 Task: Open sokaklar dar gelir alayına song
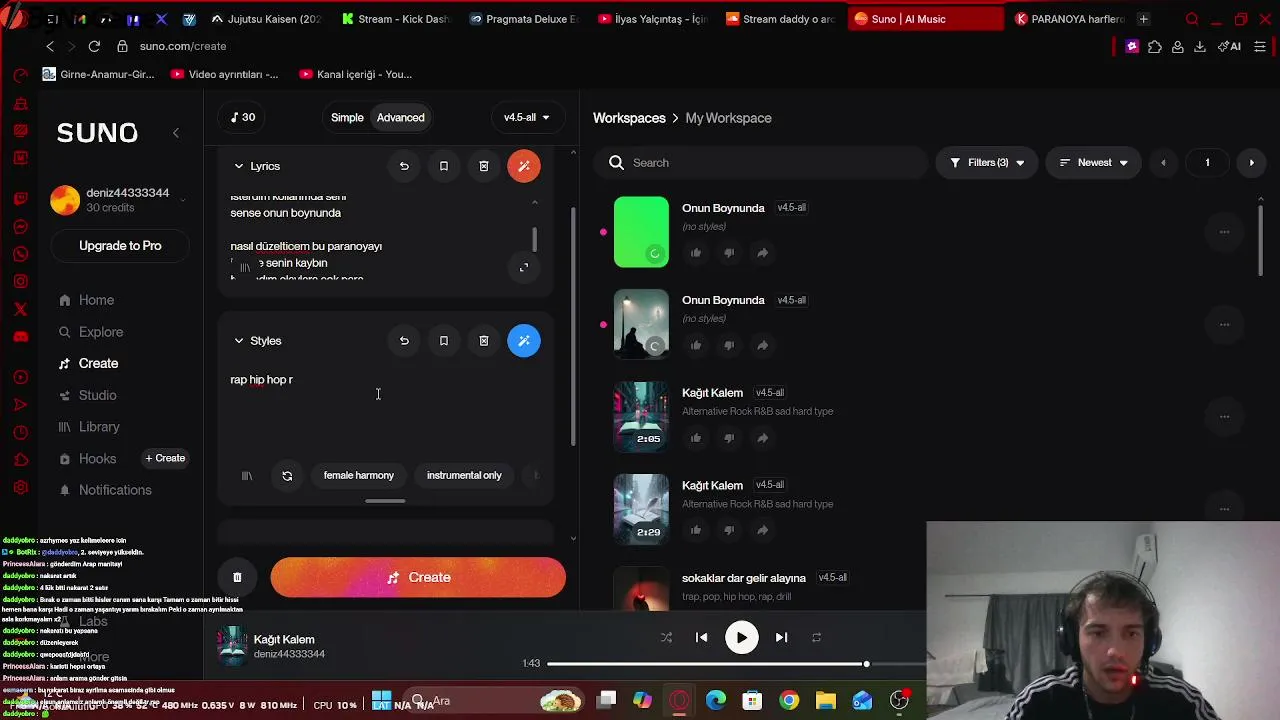coord(744,578)
